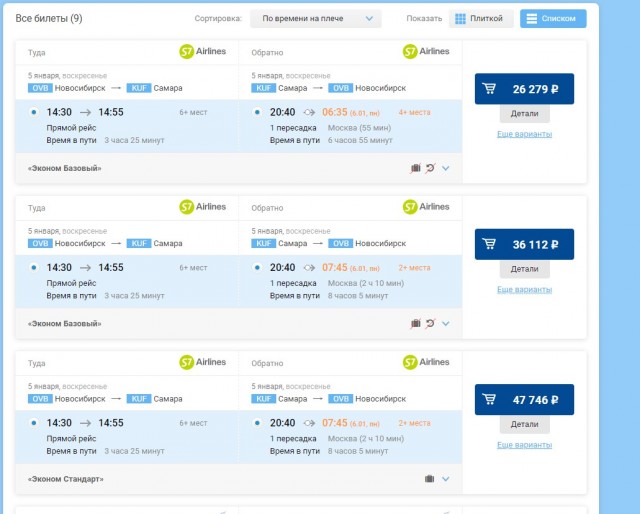
Task: Select 20:40 return flight in second ticket
Action: (258, 268)
